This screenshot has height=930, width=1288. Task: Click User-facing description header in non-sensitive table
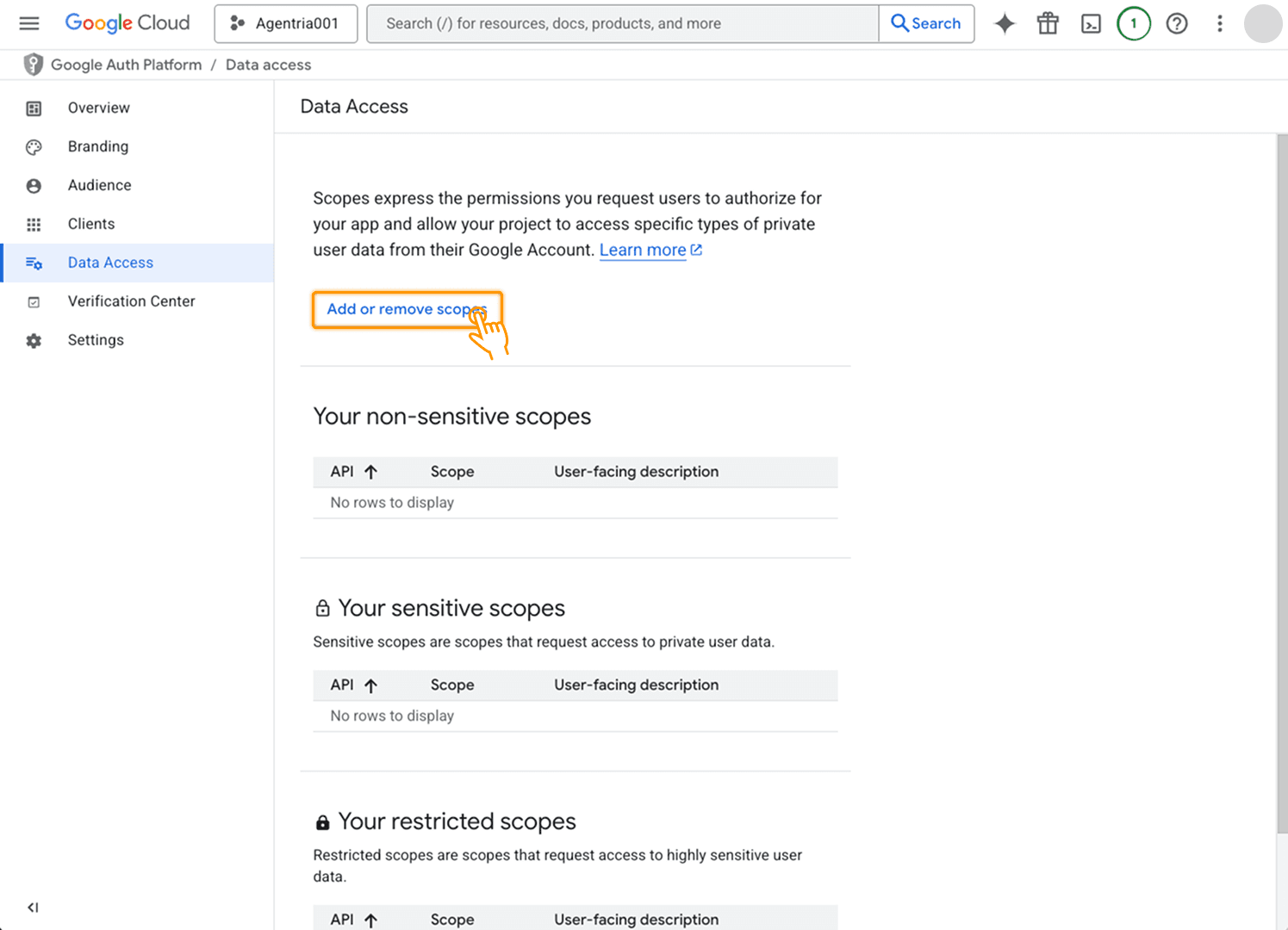pos(636,472)
